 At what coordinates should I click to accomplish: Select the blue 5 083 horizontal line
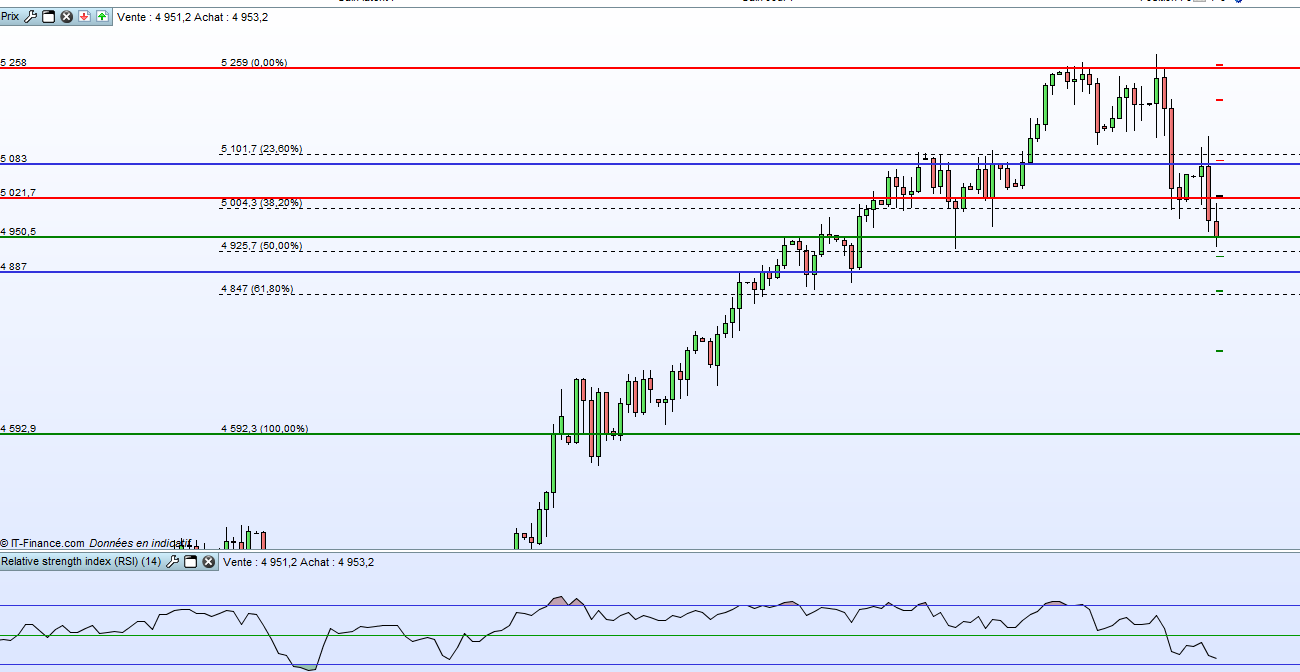click(650, 164)
